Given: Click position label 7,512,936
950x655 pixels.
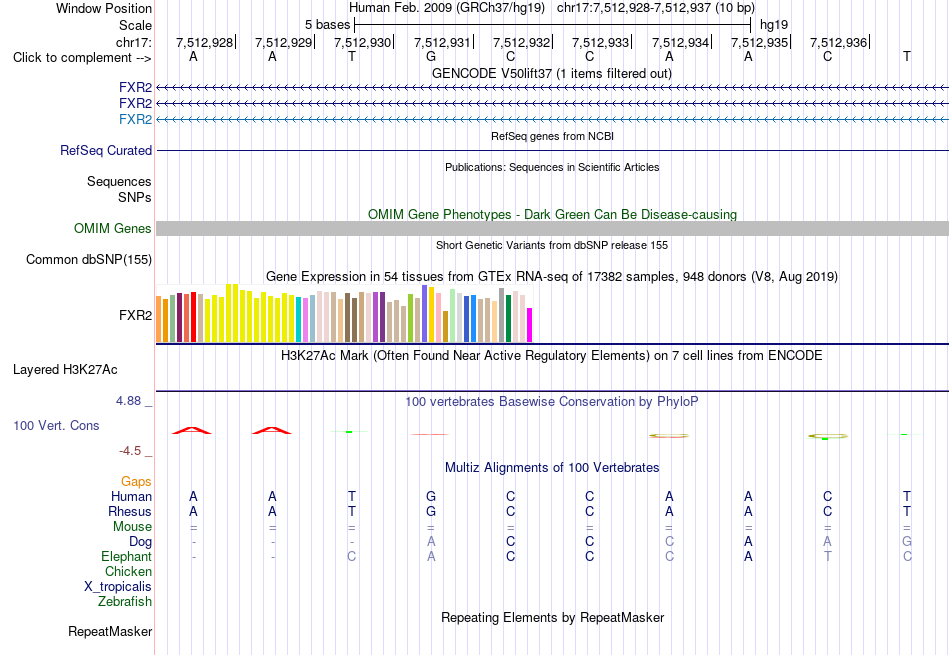Looking at the screenshot, I should [x=839, y=42].
